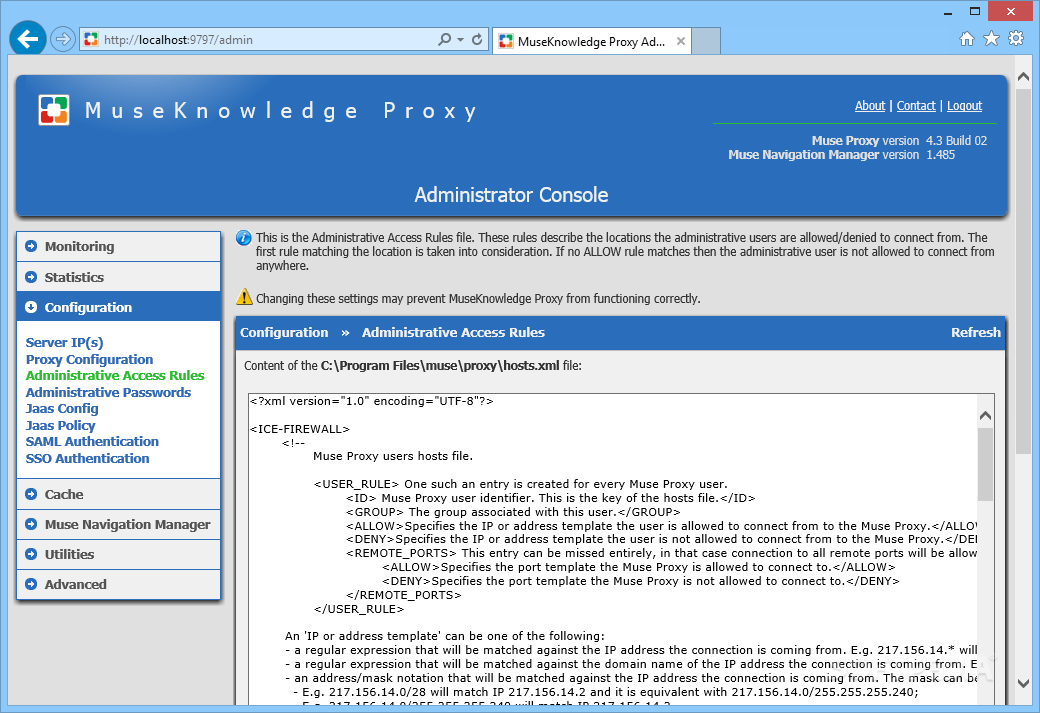This screenshot has height=713, width=1040.
Task: Minimize the browser window
Action: pos(948,11)
